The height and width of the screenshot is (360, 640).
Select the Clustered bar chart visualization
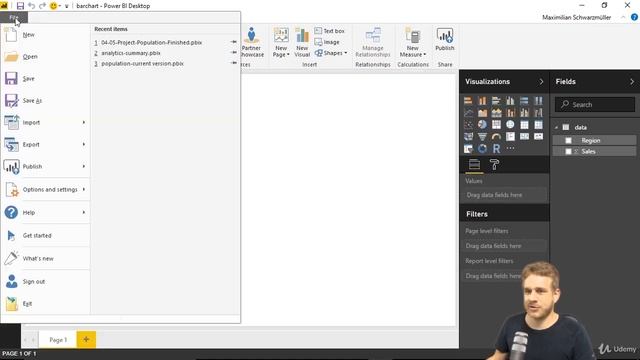(496, 101)
